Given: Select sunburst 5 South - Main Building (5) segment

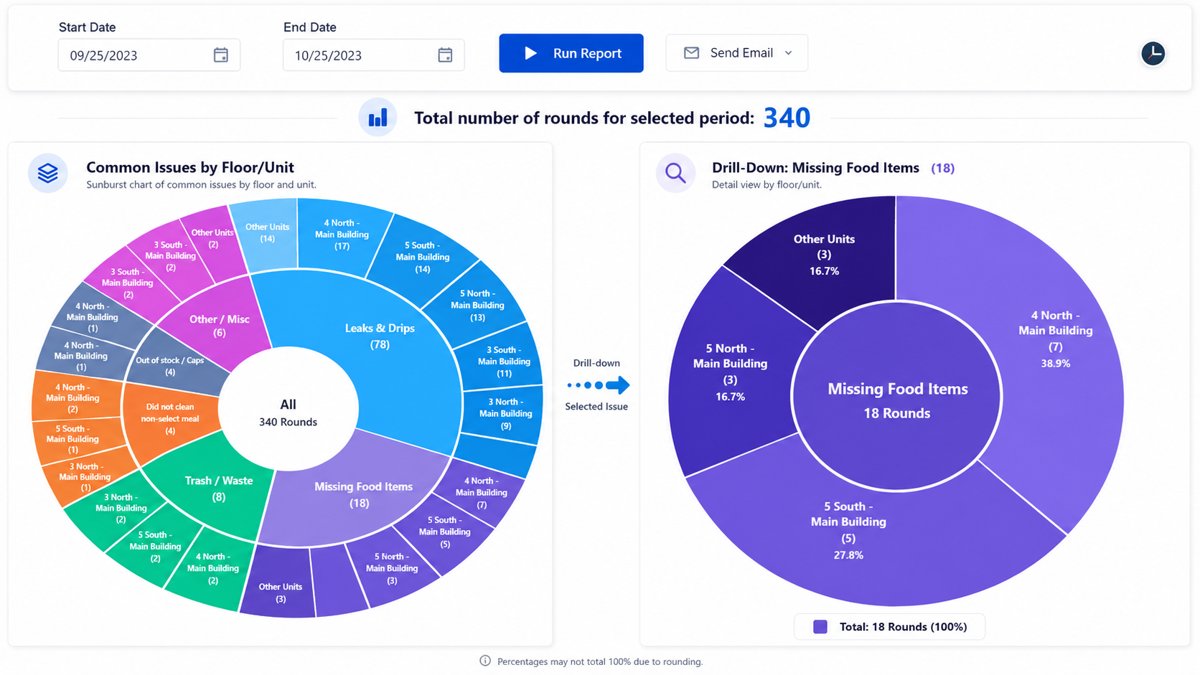Looking at the screenshot, I should (444, 531).
